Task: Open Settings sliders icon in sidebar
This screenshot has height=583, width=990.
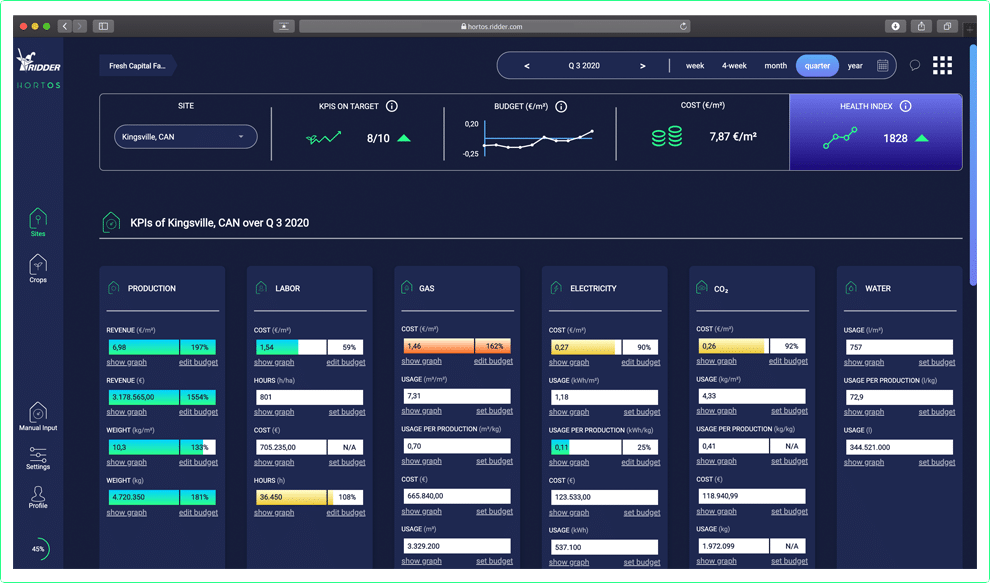Action: [37, 458]
